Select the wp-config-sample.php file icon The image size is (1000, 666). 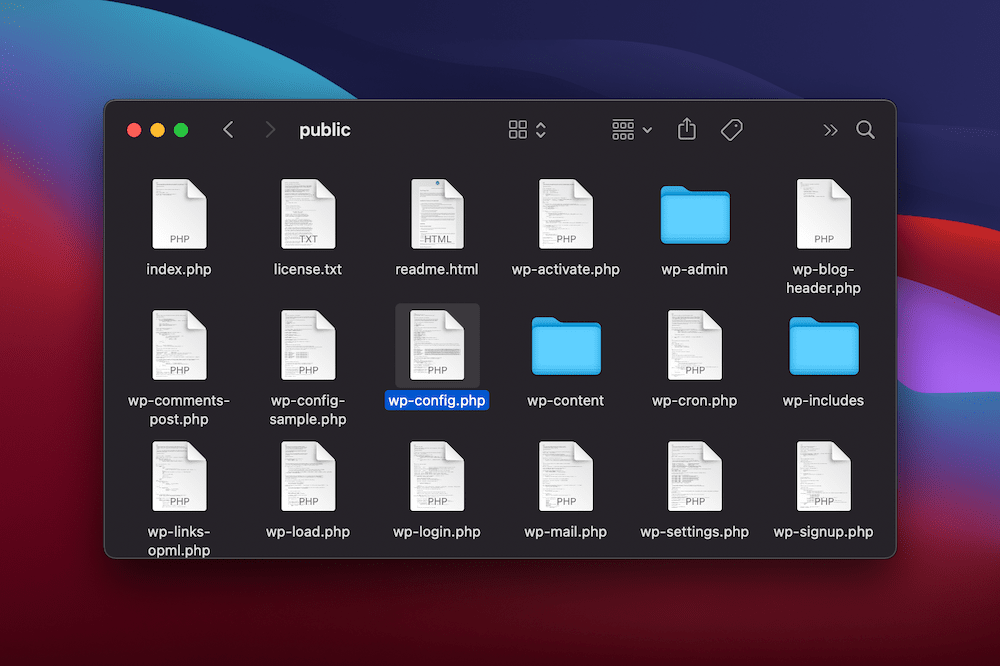coord(308,345)
